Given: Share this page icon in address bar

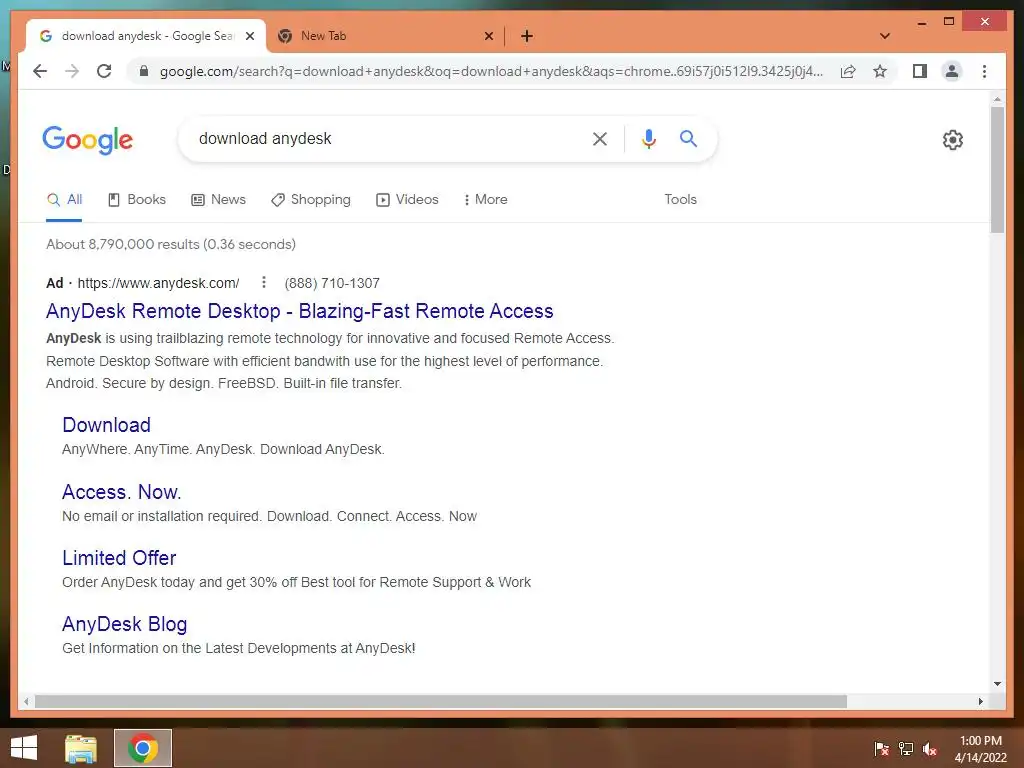Looking at the screenshot, I should point(848,71).
